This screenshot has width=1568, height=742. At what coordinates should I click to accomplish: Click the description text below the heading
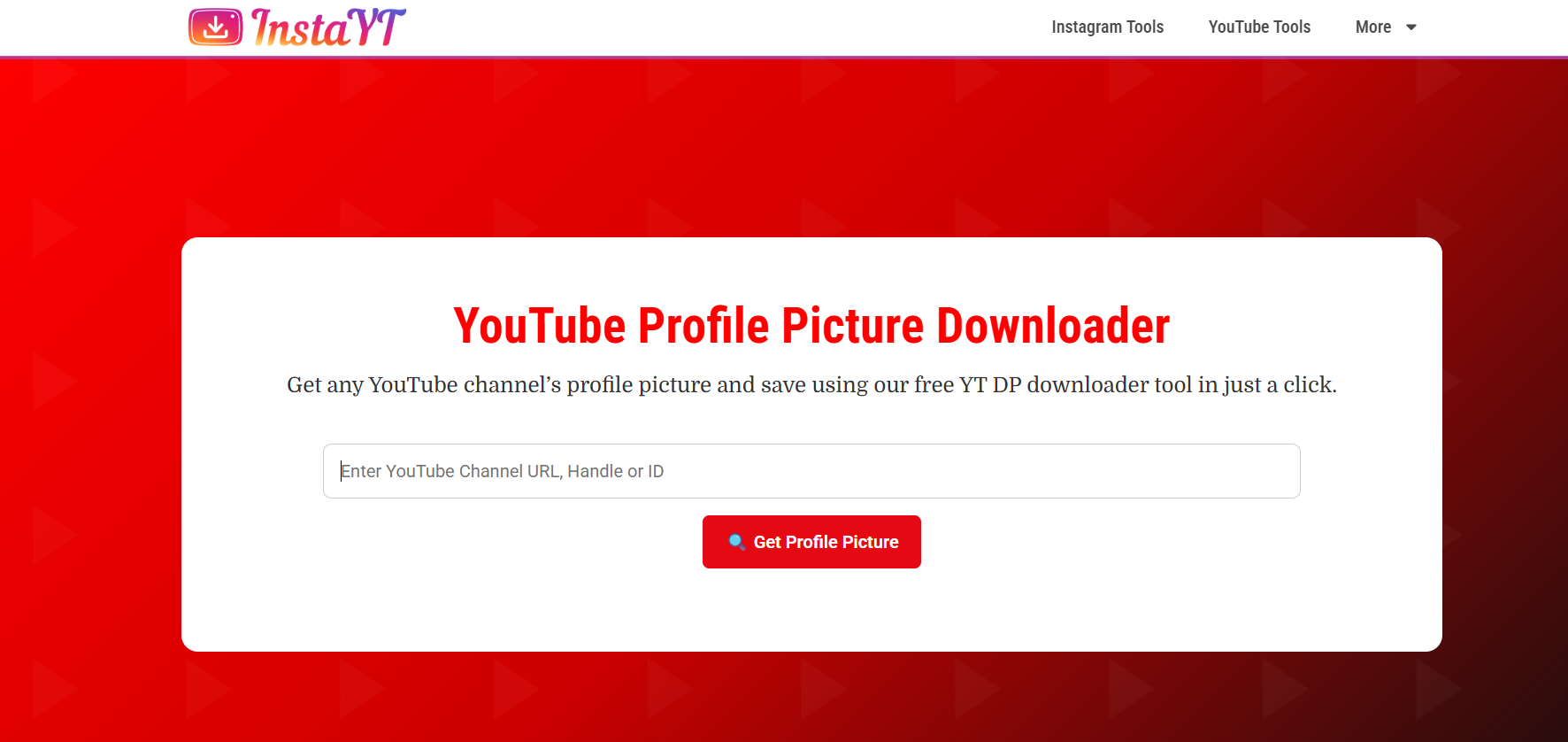(811, 385)
